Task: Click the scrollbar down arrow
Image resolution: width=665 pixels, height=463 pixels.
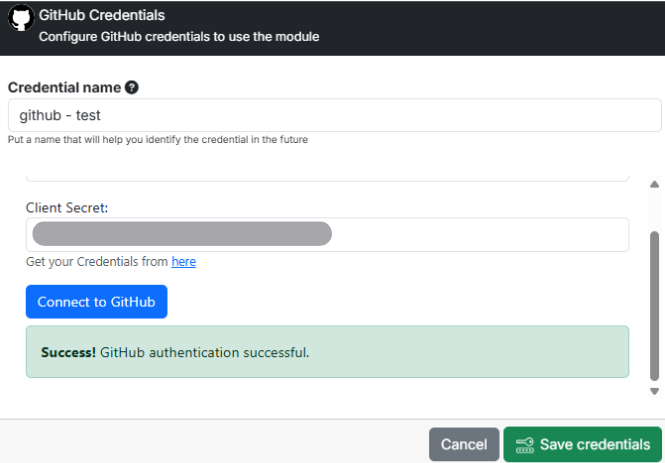Action: (654, 391)
